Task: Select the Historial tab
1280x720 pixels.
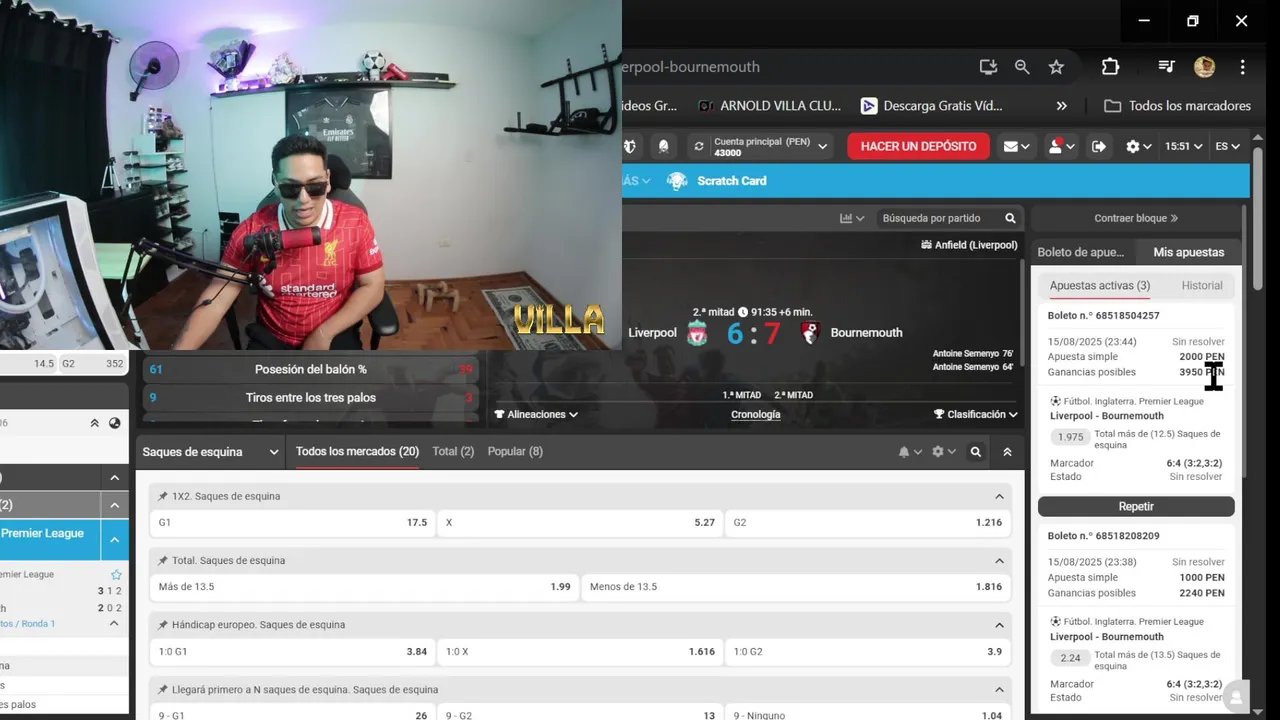Action: point(1202,286)
